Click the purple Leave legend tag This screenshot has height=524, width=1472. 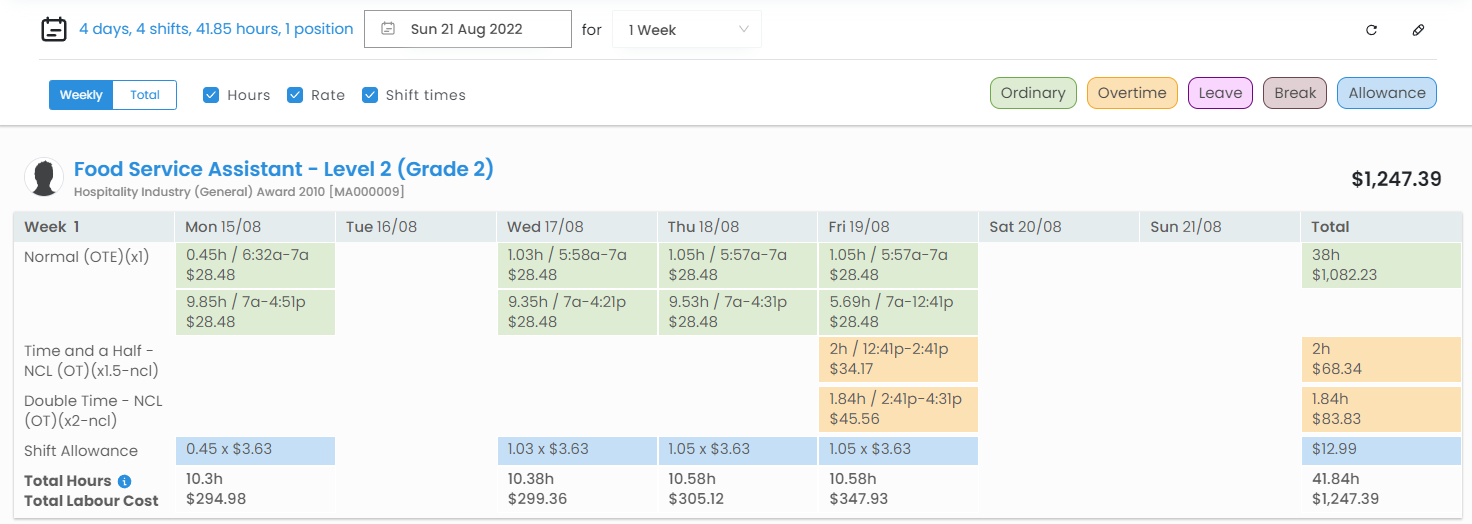[1220, 93]
